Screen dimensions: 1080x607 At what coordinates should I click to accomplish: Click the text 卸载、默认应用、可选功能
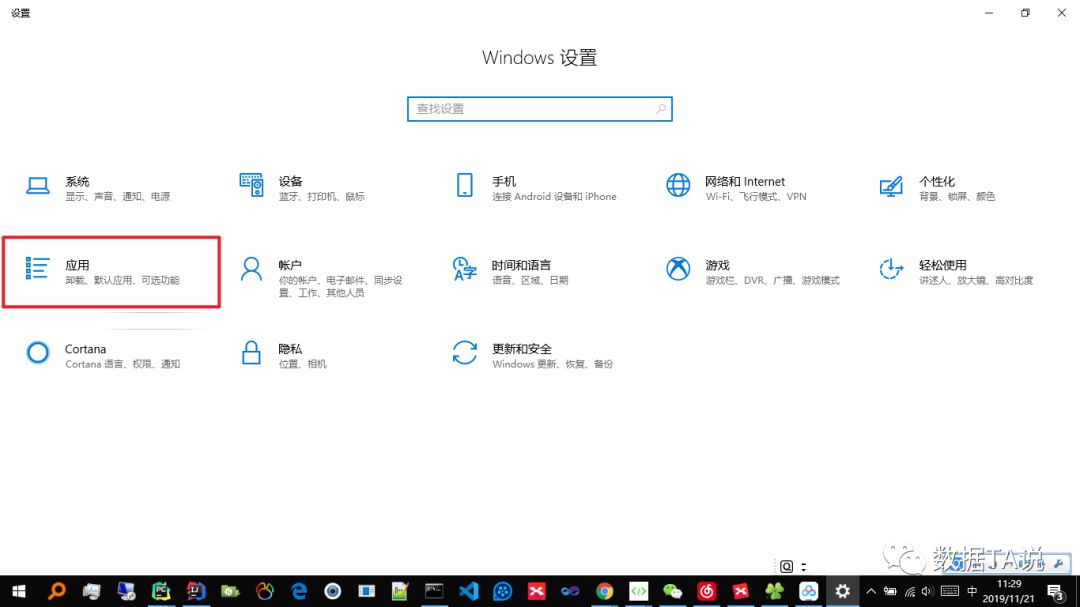(122, 280)
